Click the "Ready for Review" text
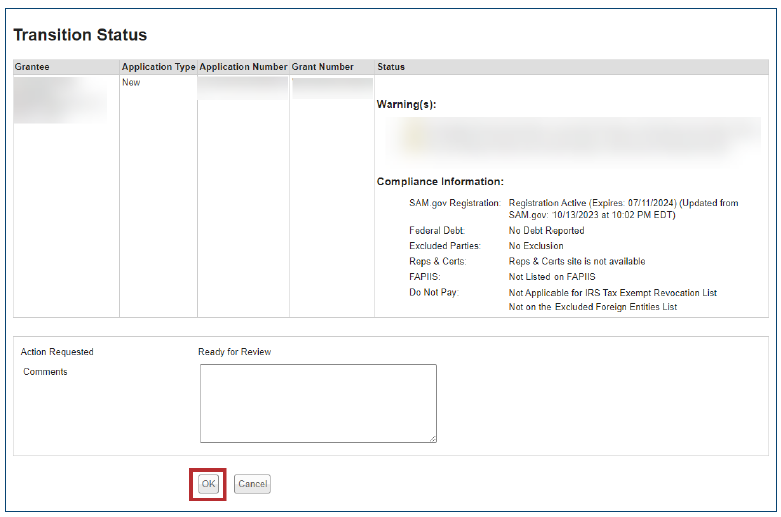Screen dimensions: 781x517 (x=234, y=352)
